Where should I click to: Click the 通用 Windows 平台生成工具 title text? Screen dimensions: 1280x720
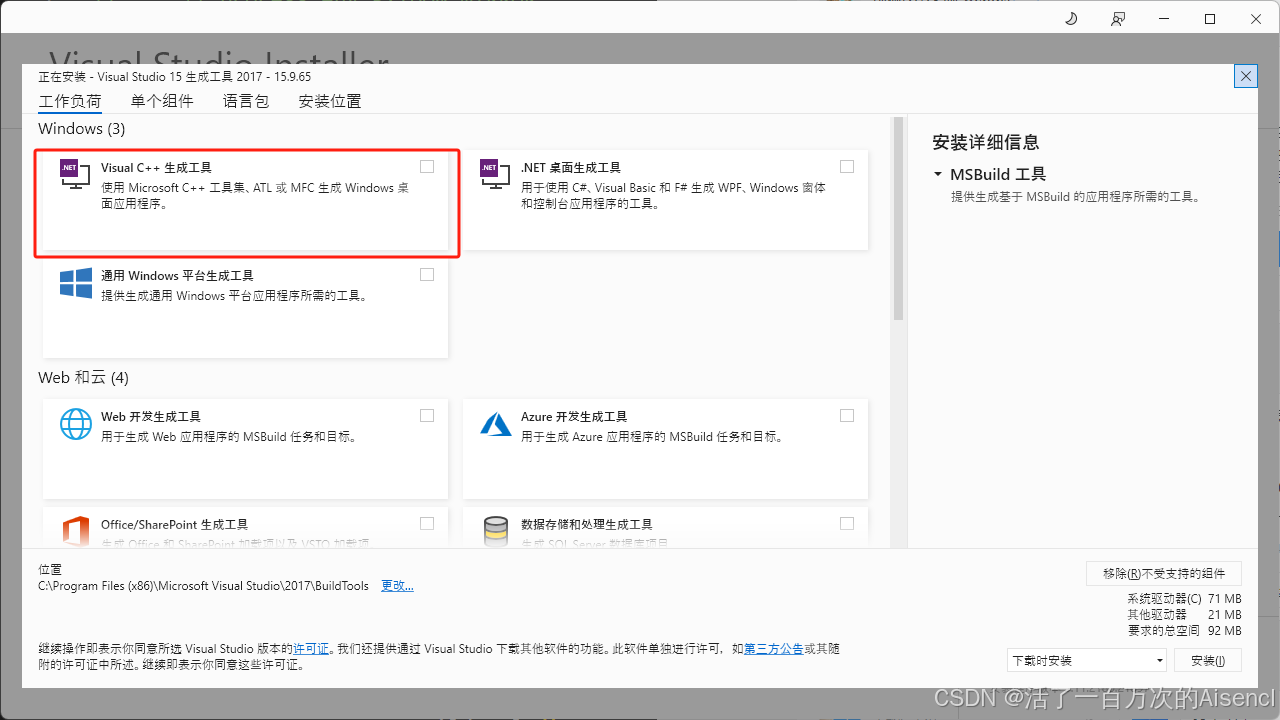coord(177,276)
